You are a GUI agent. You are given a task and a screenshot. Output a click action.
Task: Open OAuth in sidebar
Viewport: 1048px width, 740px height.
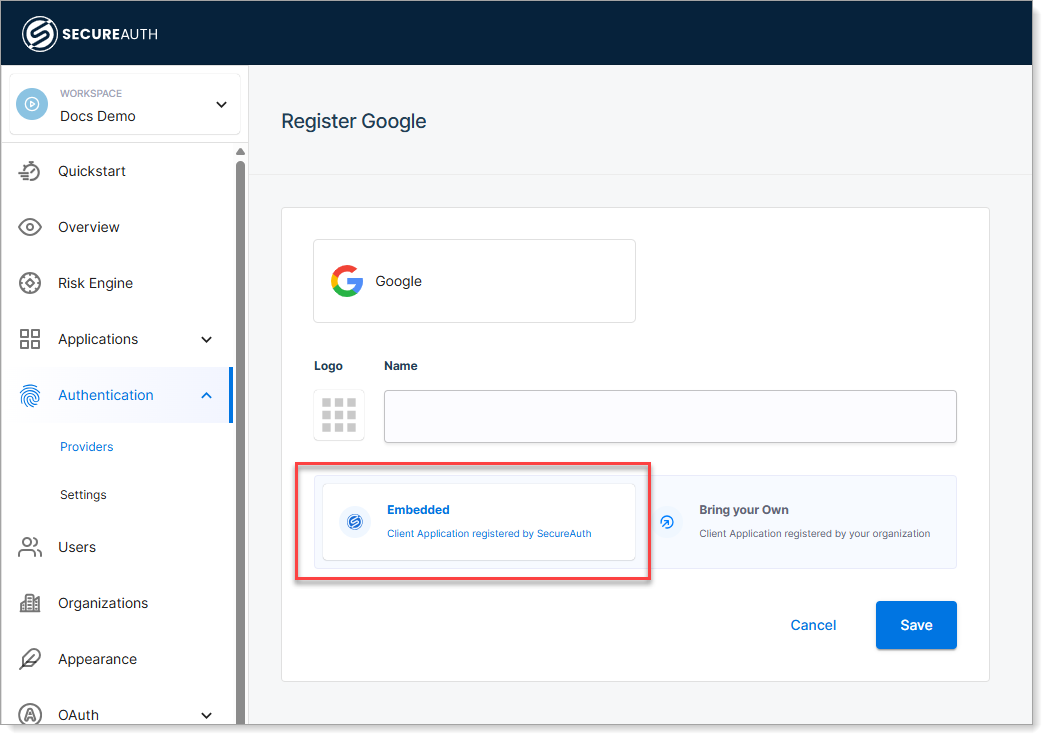pyautogui.click(x=78, y=715)
